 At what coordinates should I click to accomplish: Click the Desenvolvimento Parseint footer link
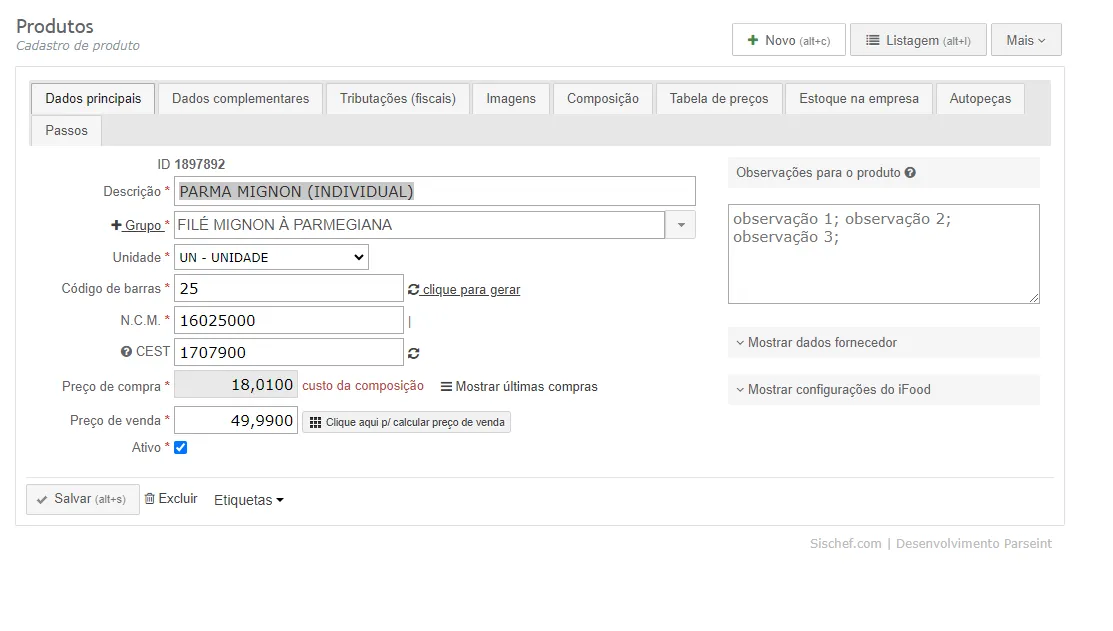tap(974, 544)
